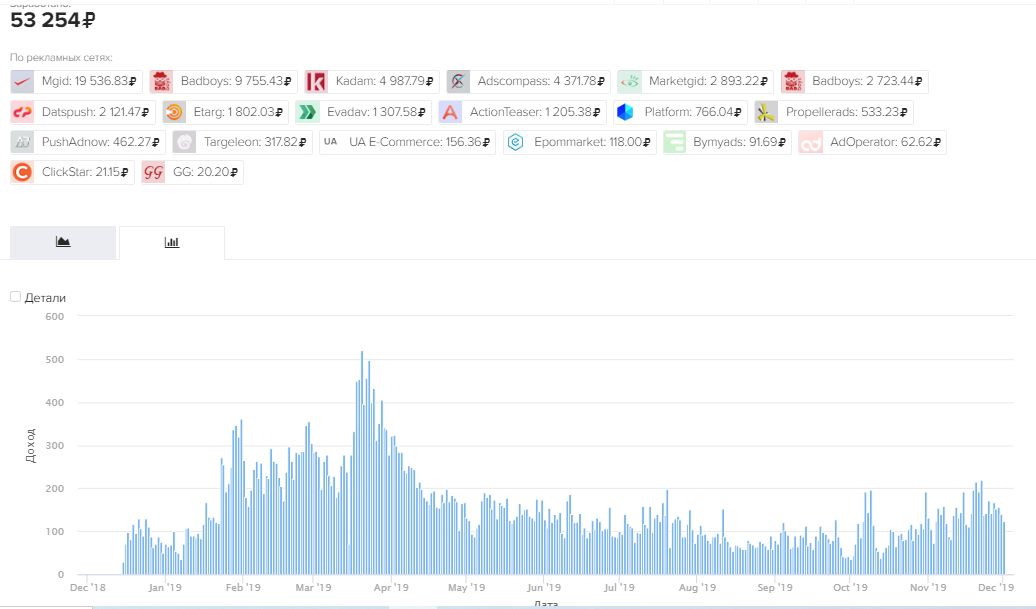This screenshot has height=609, width=1036.
Task: Enable the Детали checkbox
Action: [x=15, y=297]
